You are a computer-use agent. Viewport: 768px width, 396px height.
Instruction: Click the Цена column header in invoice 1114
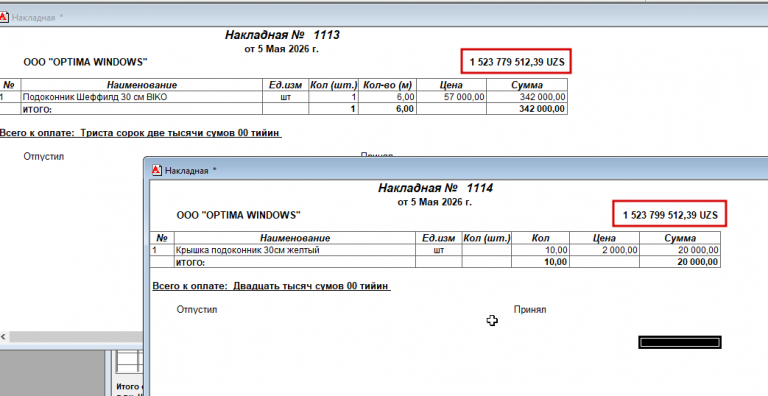tap(604, 238)
